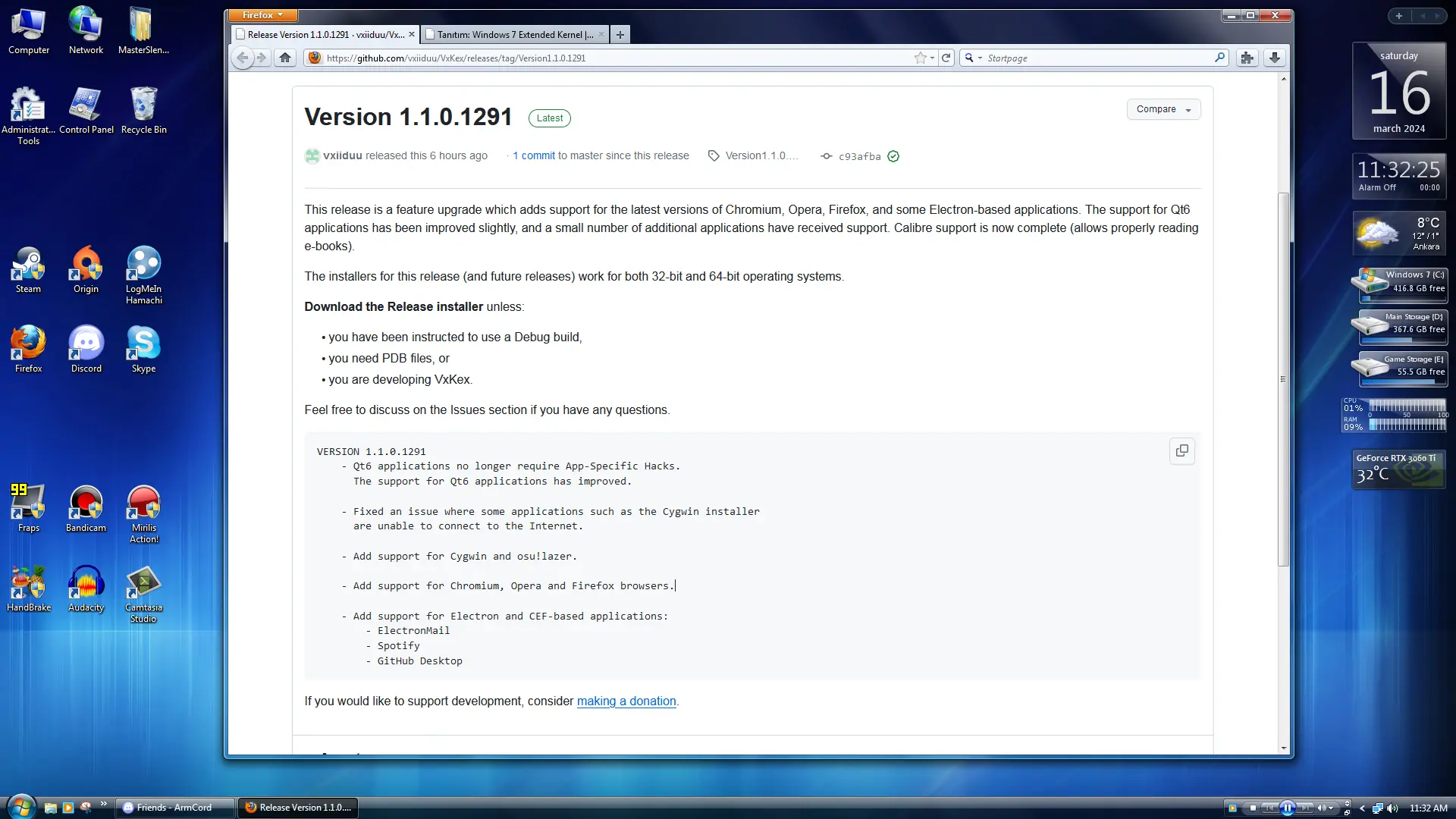Open the 1 commit link
The width and height of the screenshot is (1456, 819).
(534, 155)
